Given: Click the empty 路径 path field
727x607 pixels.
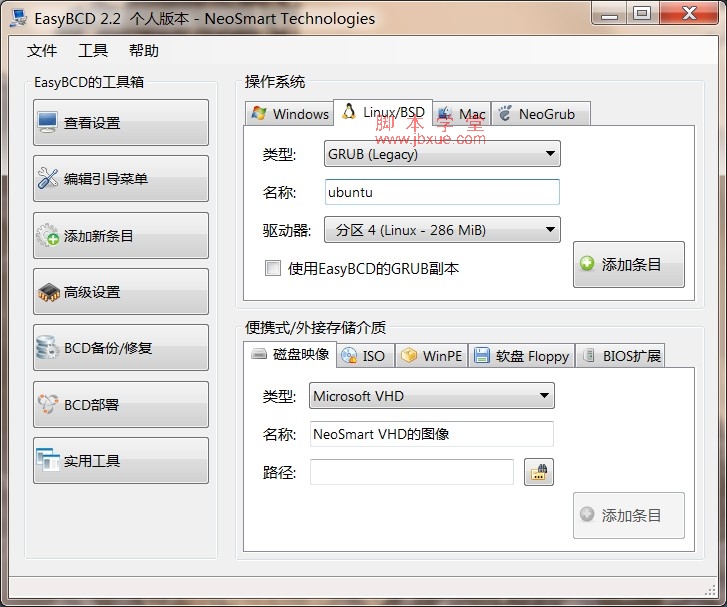Looking at the screenshot, I should [412, 472].
